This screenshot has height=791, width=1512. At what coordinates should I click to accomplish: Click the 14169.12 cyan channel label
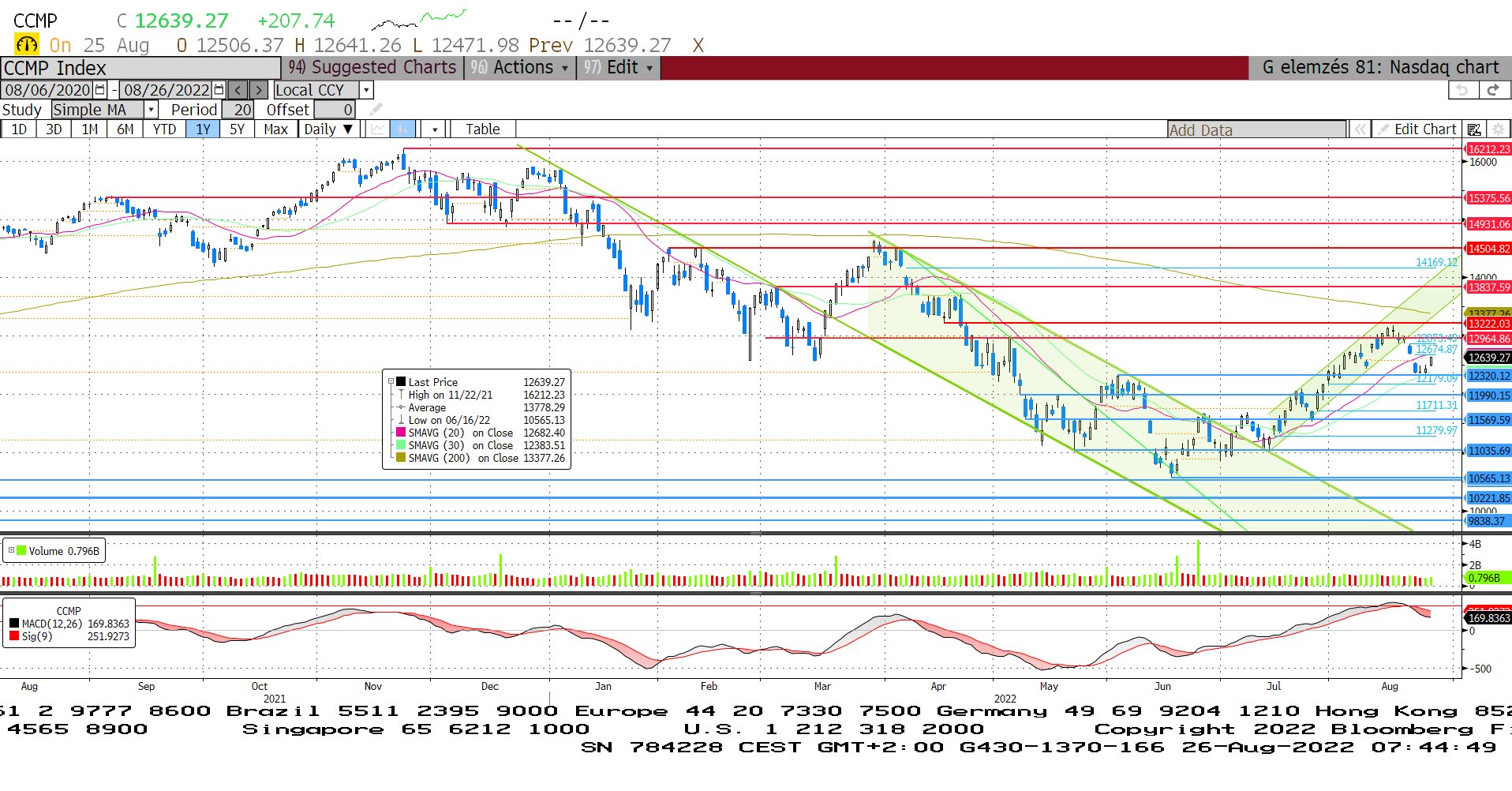(x=1436, y=262)
